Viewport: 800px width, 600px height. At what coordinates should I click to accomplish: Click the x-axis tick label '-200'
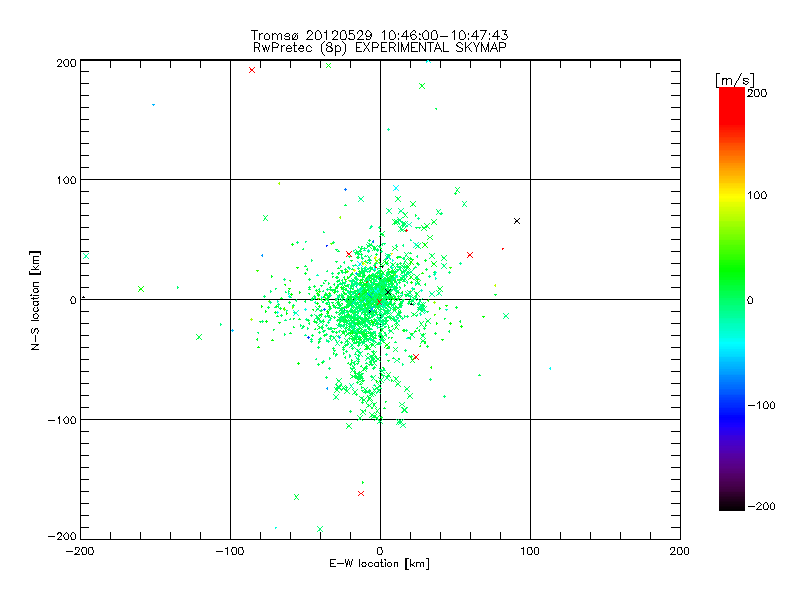80,552
